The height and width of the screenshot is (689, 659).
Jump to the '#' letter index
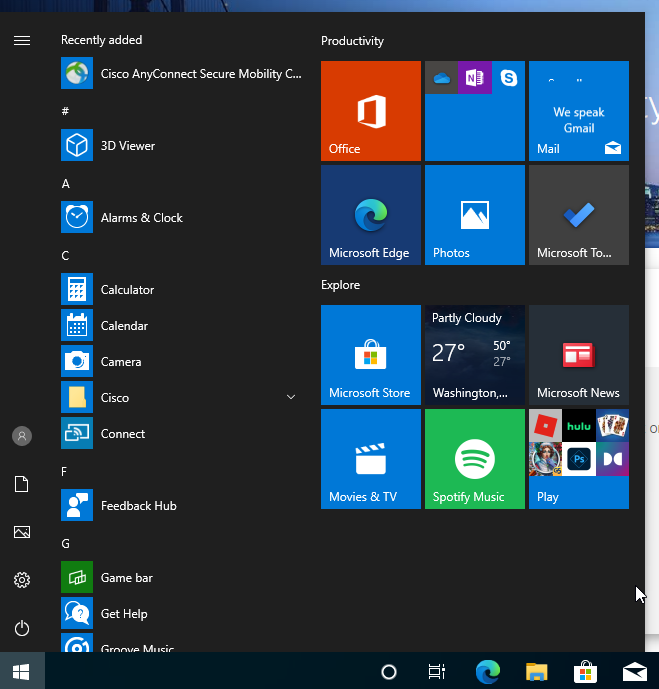click(65, 111)
